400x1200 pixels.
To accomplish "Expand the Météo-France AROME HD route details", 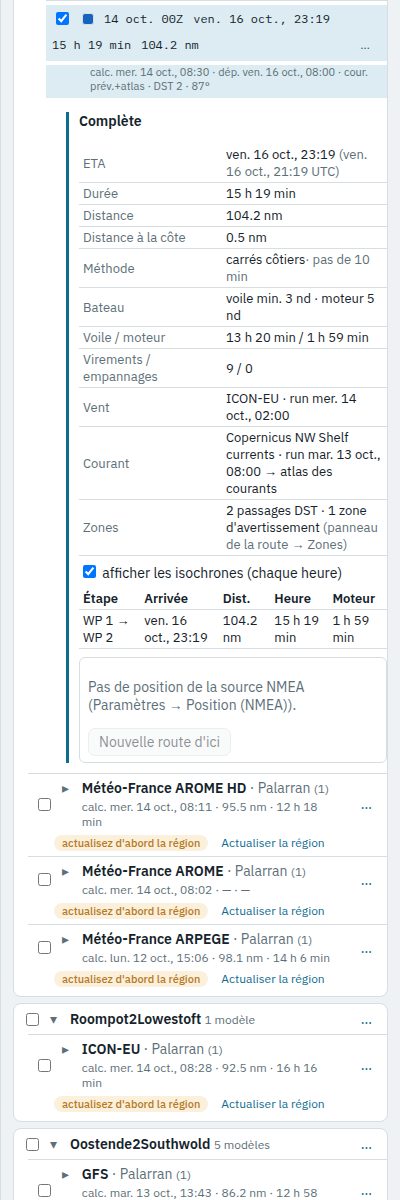I will (66, 789).
